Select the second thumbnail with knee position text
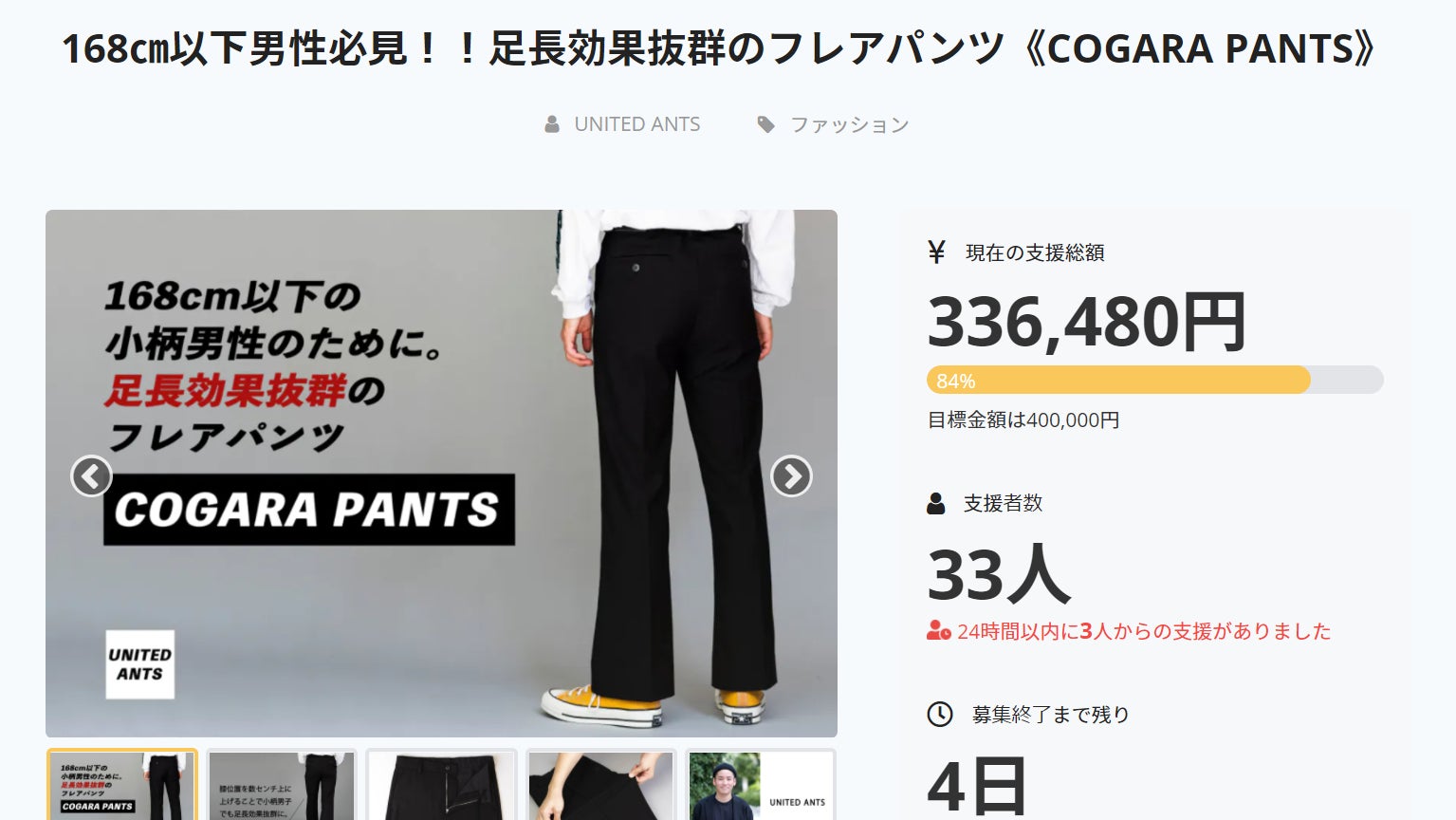Image resolution: width=1456 pixels, height=820 pixels. tap(282, 785)
